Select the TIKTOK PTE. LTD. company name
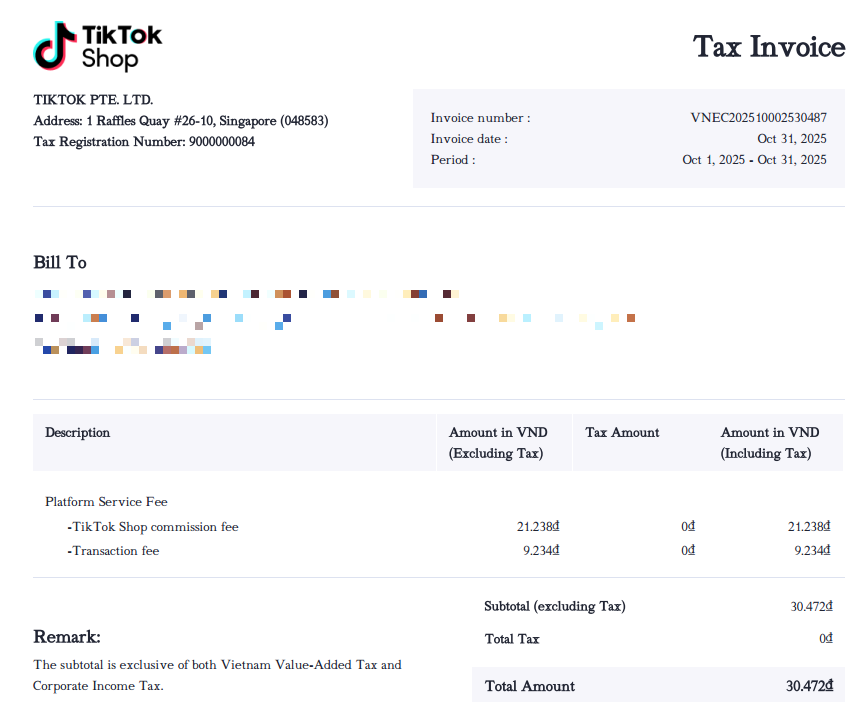This screenshot has height=702, width=857. click(x=93, y=100)
